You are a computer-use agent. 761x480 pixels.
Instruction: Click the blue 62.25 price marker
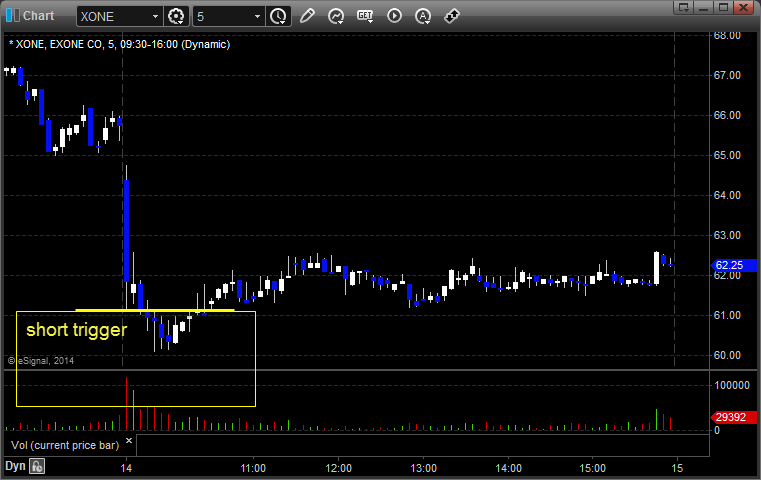tap(733, 265)
